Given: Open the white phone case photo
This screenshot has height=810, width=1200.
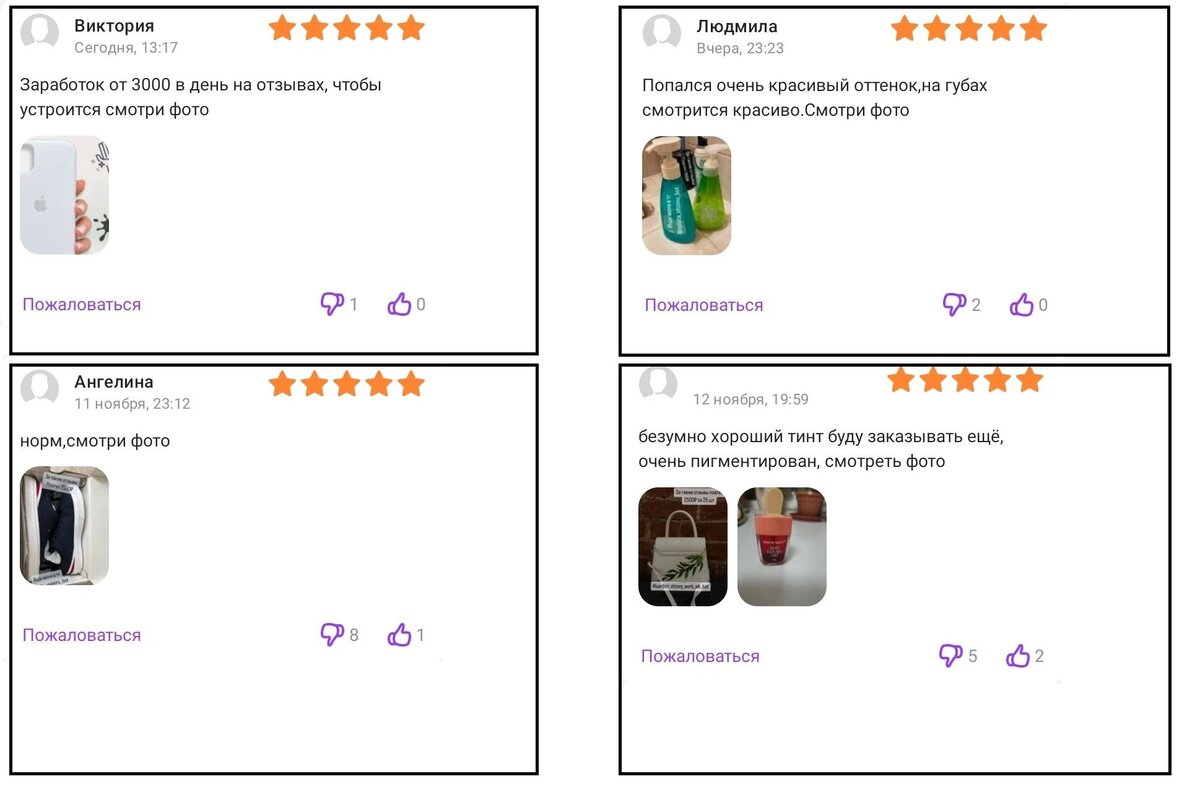Looking at the screenshot, I should [x=65, y=195].
